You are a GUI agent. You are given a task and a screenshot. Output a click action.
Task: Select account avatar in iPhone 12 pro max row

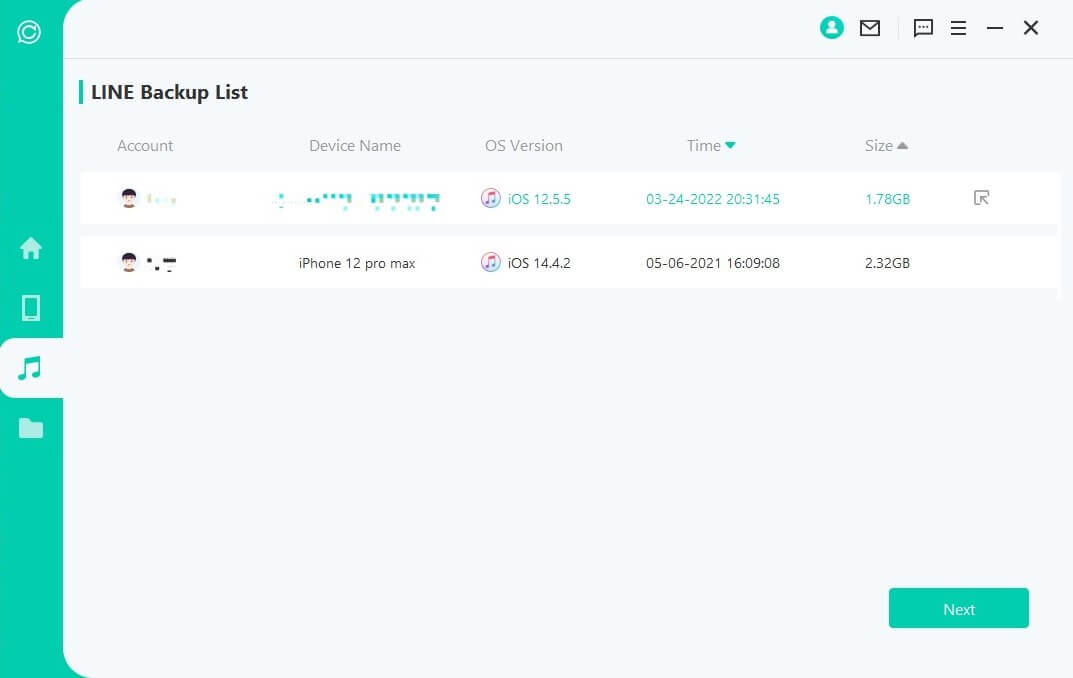(x=129, y=262)
